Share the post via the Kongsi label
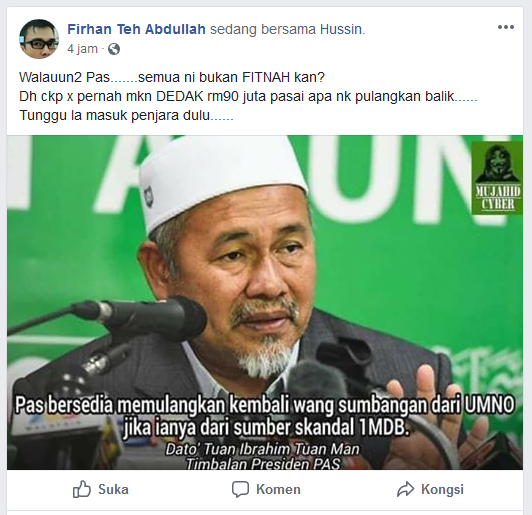Viewport: 532px width, 515px height. tap(442, 490)
